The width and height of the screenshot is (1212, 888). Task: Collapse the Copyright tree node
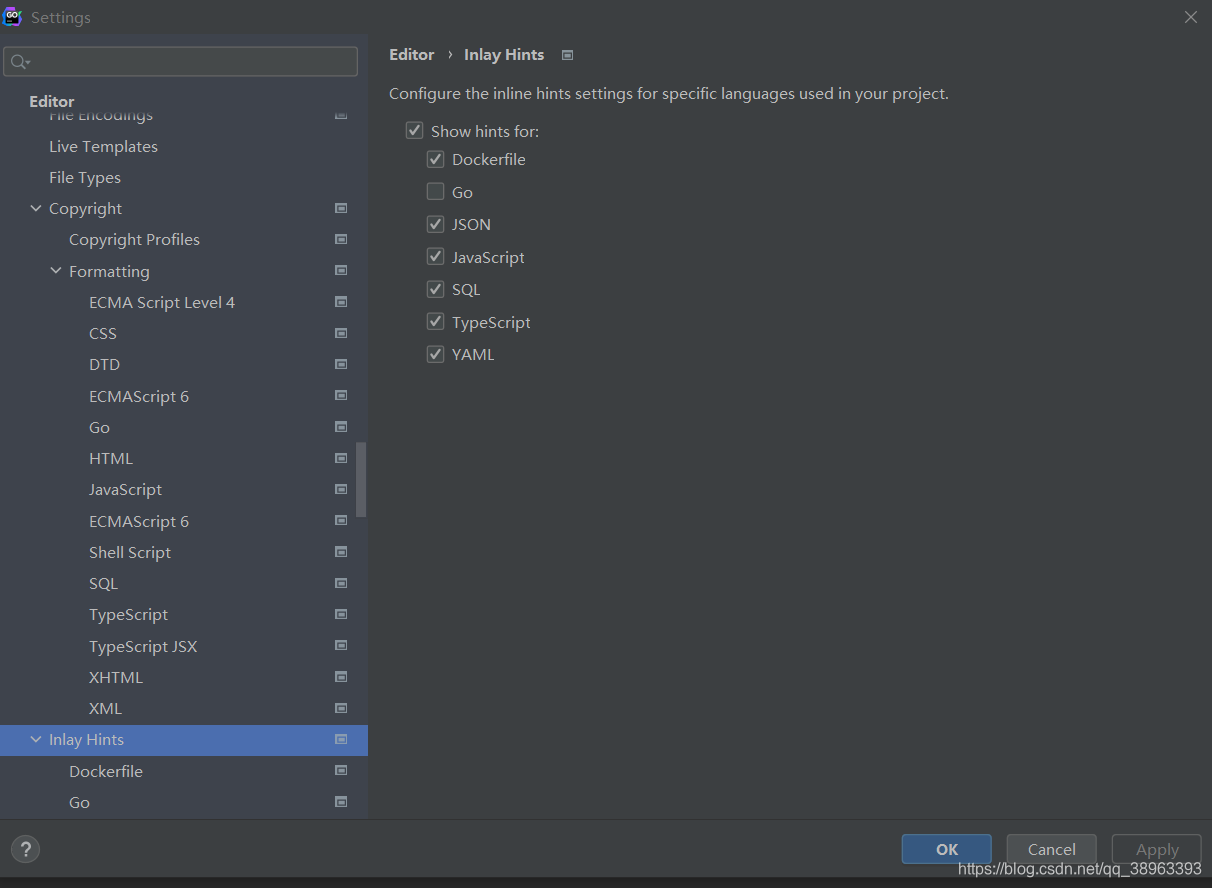[x=36, y=208]
